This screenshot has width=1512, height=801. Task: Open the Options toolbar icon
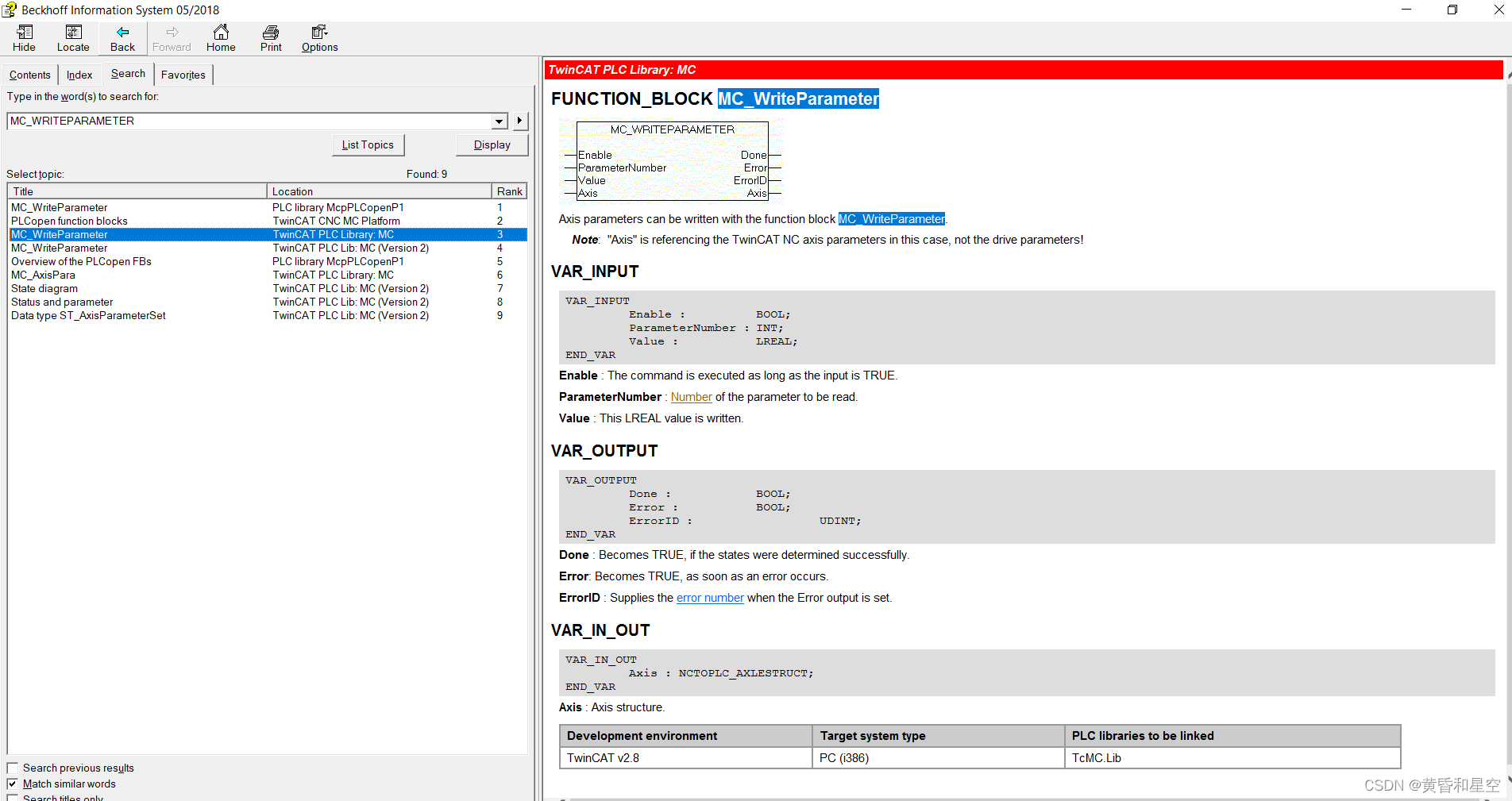(320, 38)
